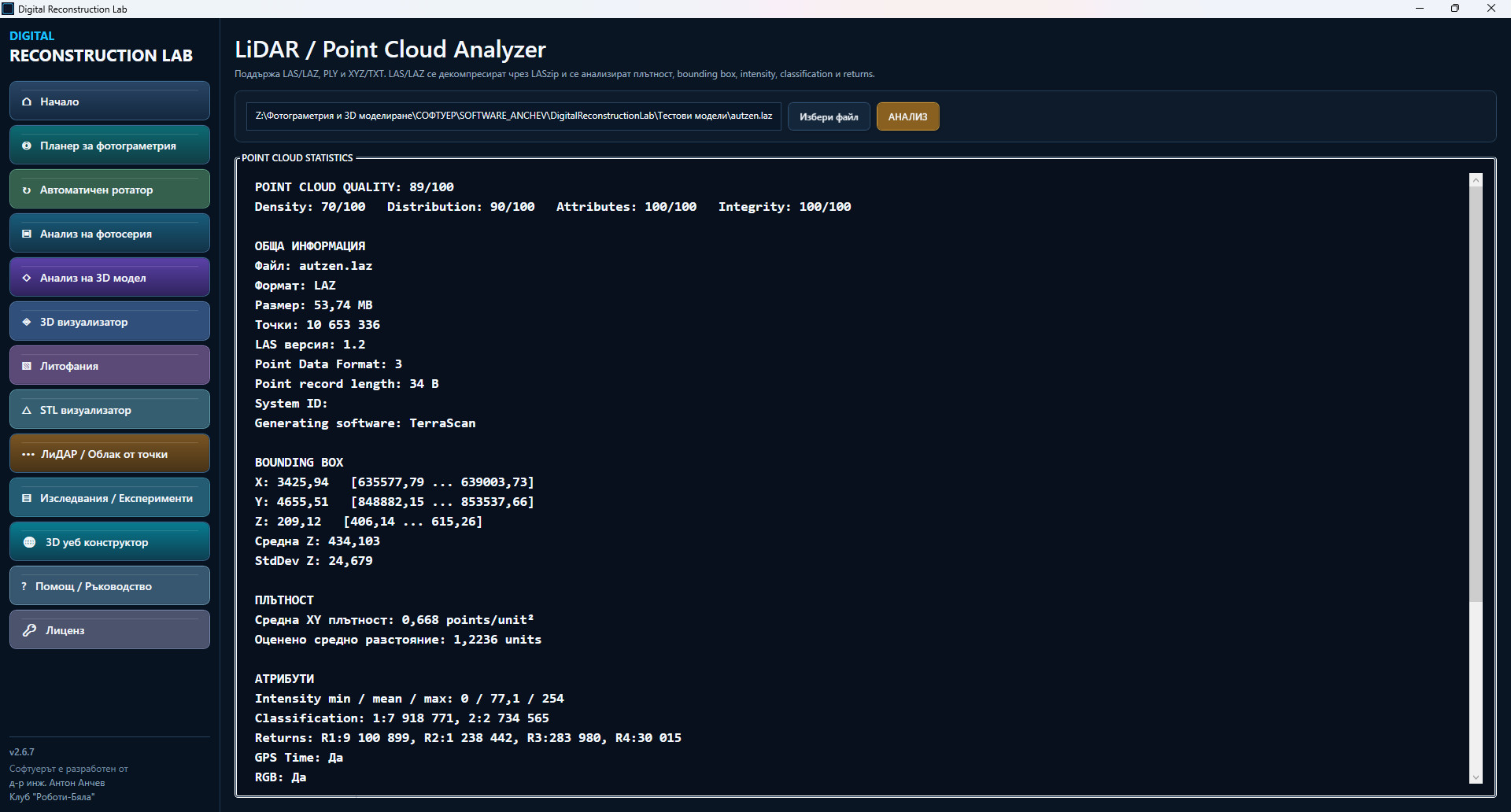Viewport: 1511px width, 812px height.
Task: Go to Планер за фотограметрия
Action: click(x=109, y=145)
